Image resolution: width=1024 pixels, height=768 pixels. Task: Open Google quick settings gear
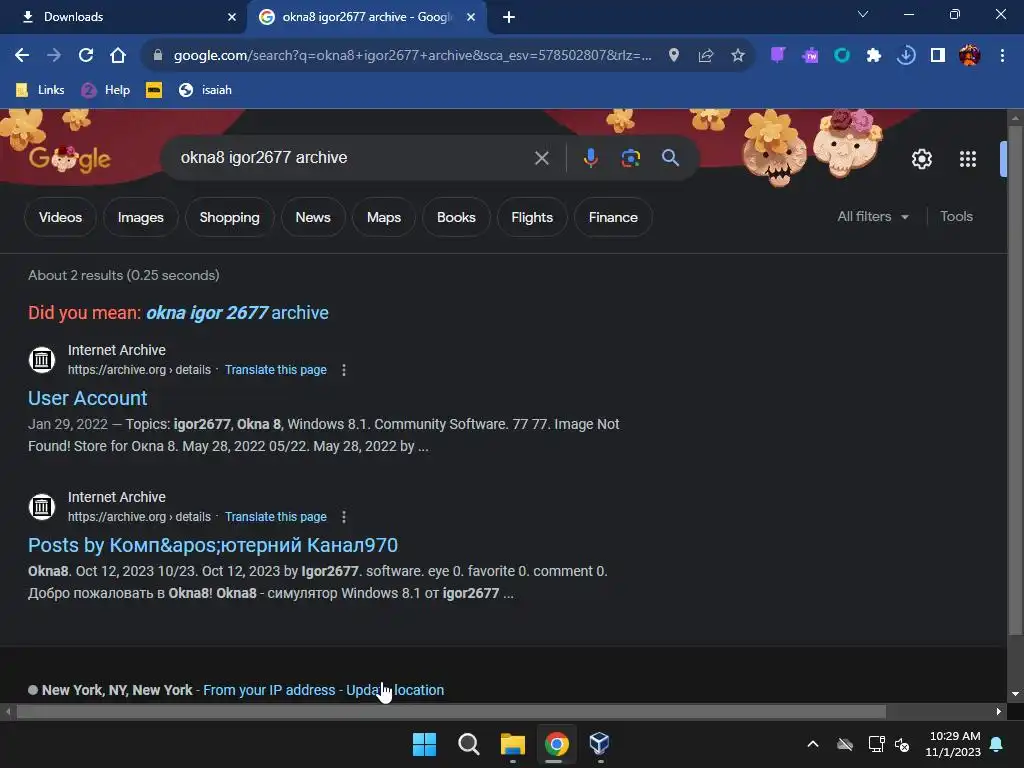point(921,159)
